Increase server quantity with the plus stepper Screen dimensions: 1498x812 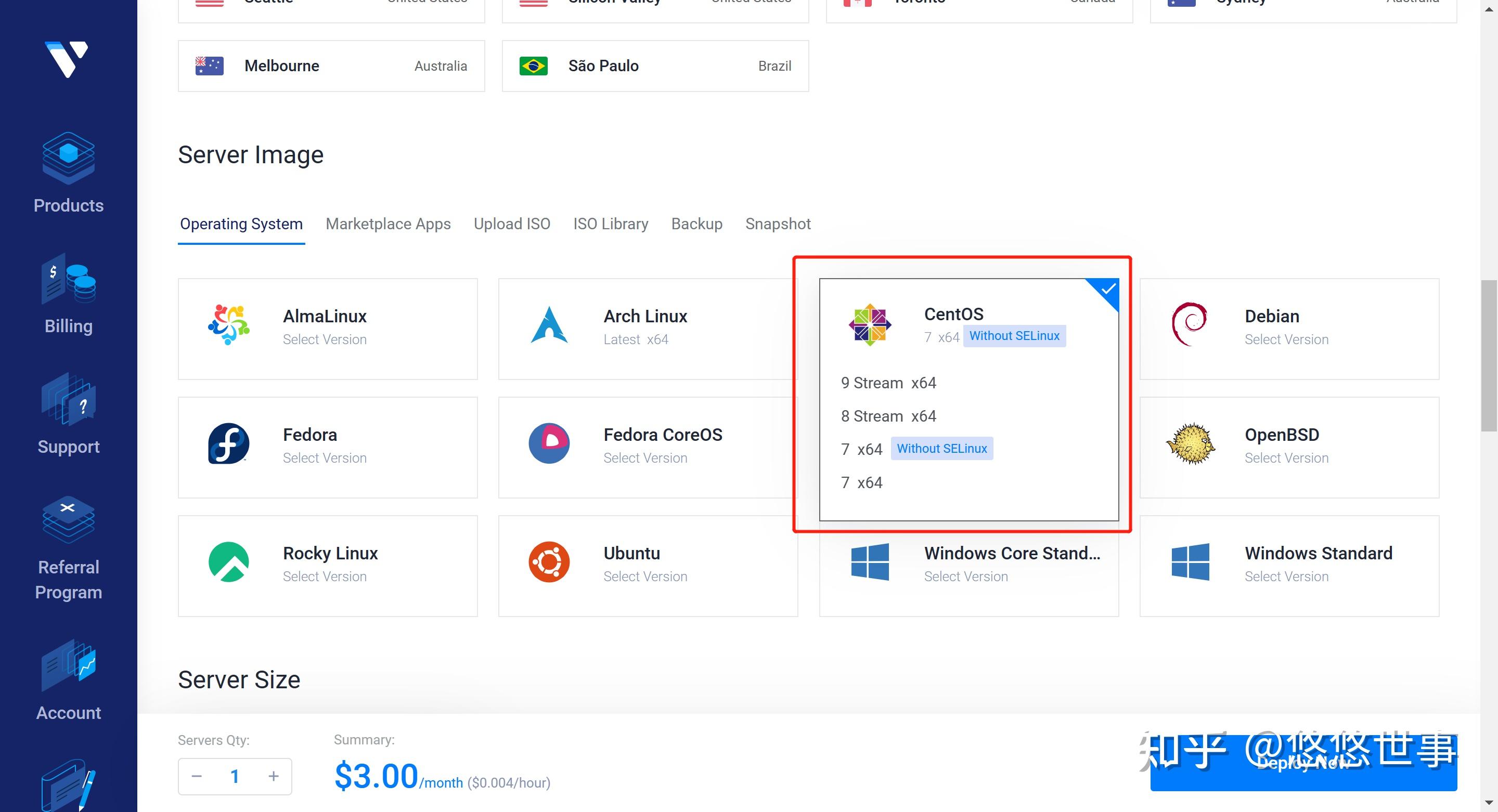[273, 776]
